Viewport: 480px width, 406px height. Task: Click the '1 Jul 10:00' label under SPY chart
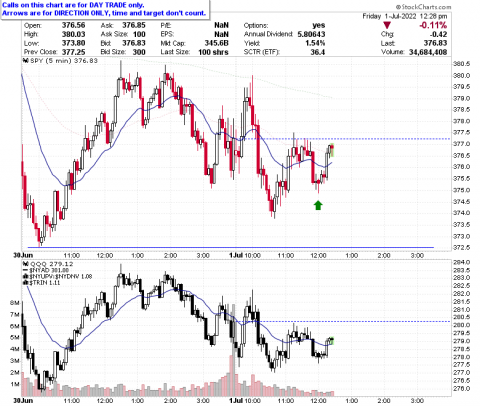[x=245, y=256]
